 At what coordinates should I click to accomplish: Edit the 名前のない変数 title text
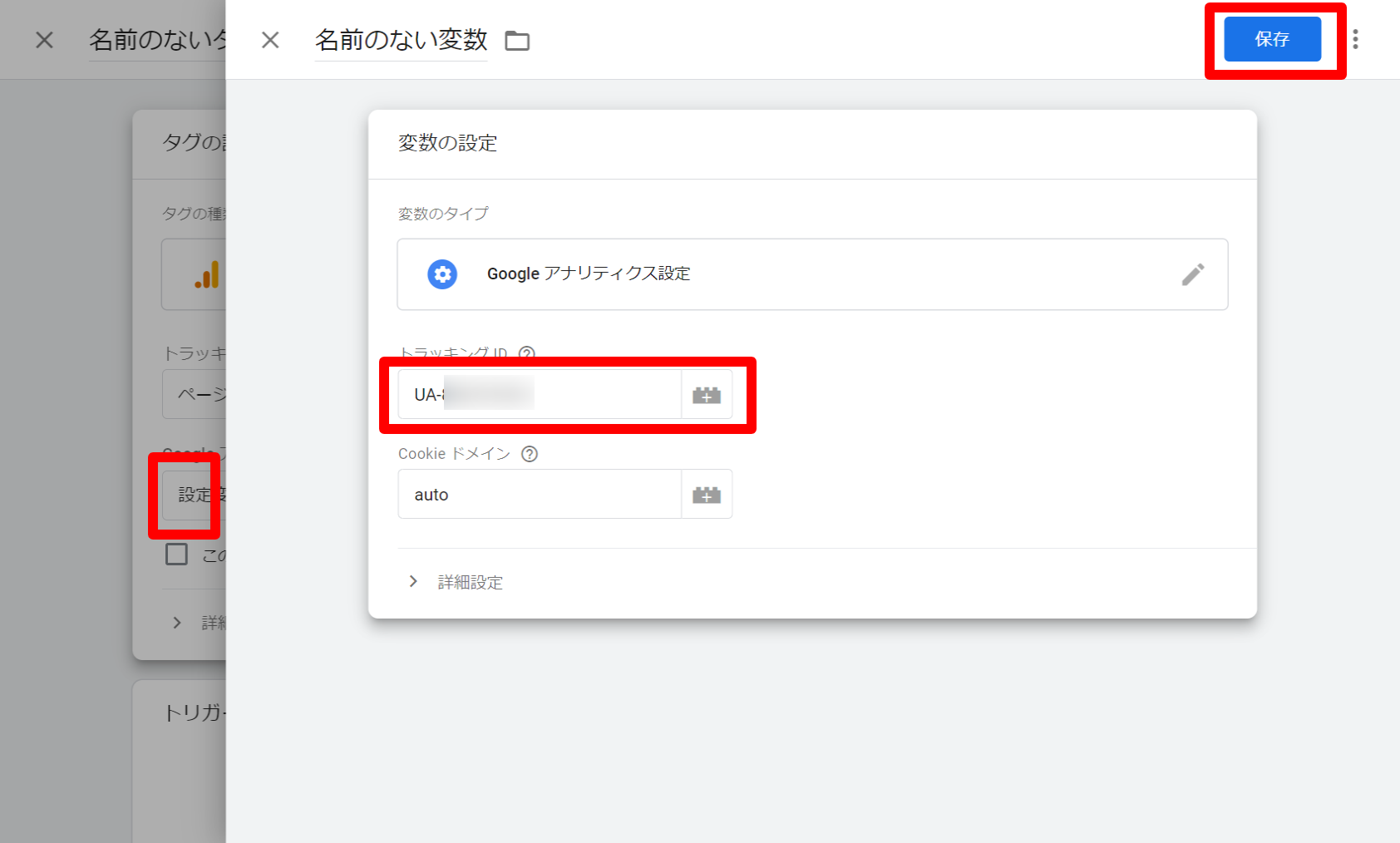point(401,40)
